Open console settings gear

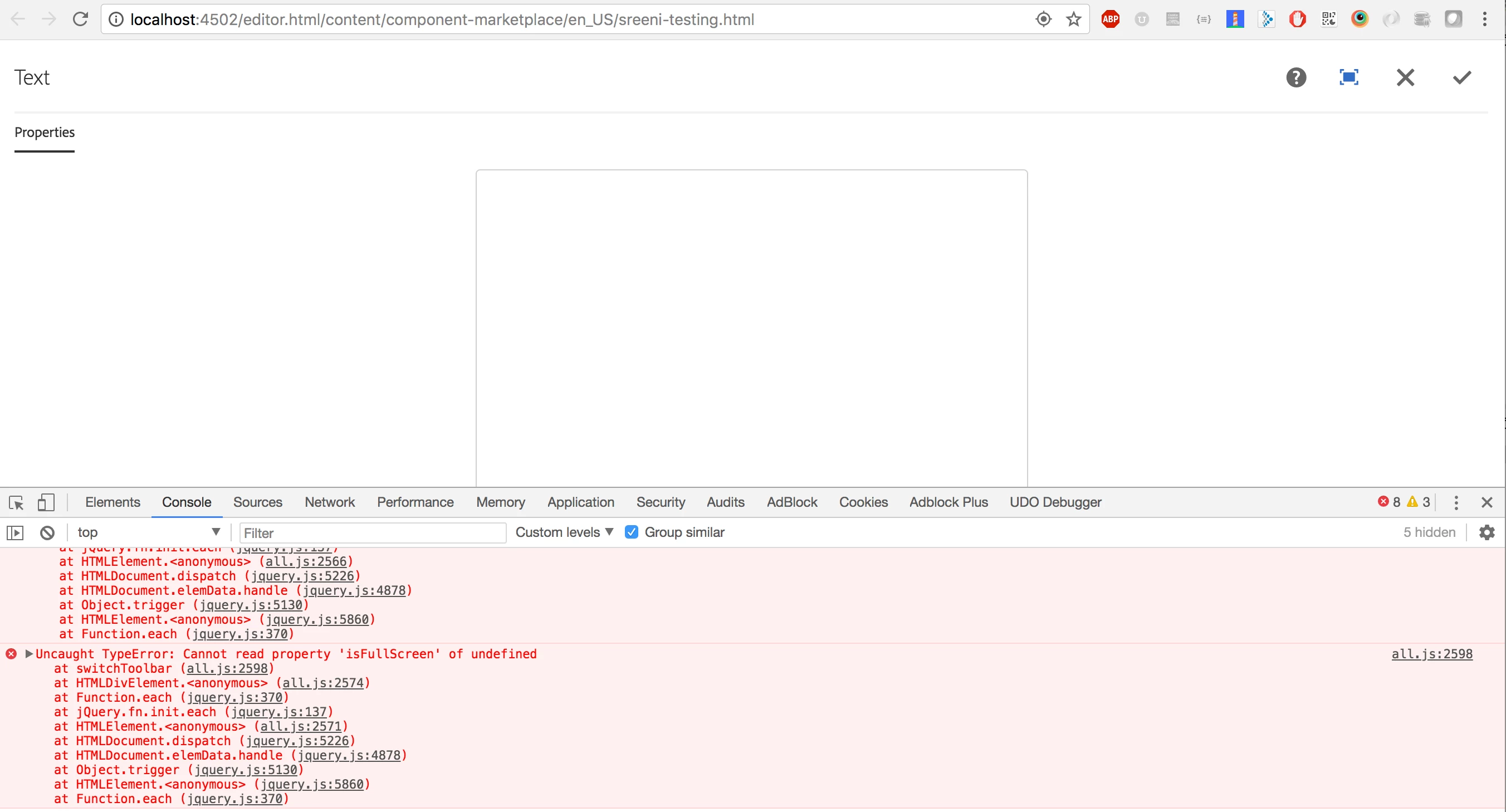click(x=1487, y=532)
